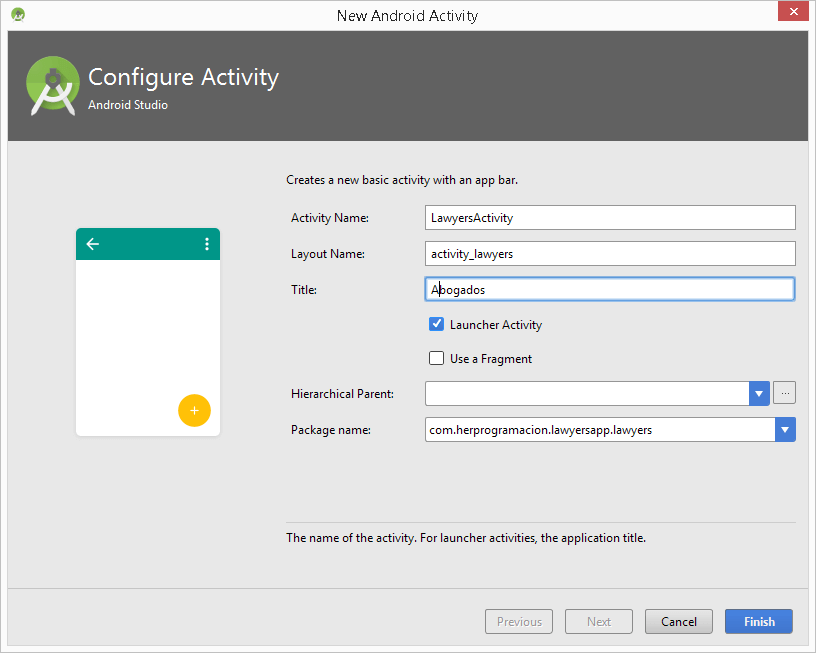This screenshot has height=653, width=816.
Task: Click into the Title field containing Abogados
Action: tap(610, 289)
